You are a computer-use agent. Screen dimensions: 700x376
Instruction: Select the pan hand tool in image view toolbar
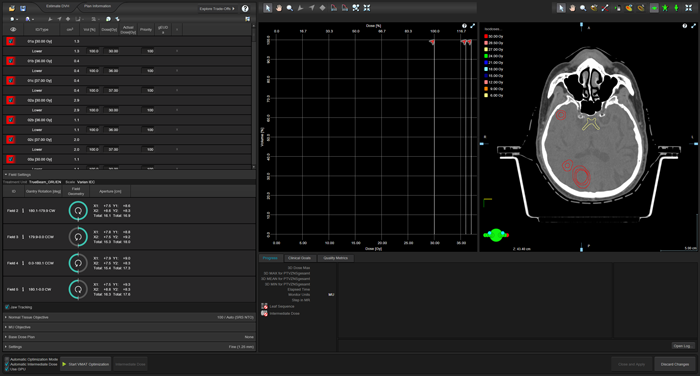[x=572, y=8]
